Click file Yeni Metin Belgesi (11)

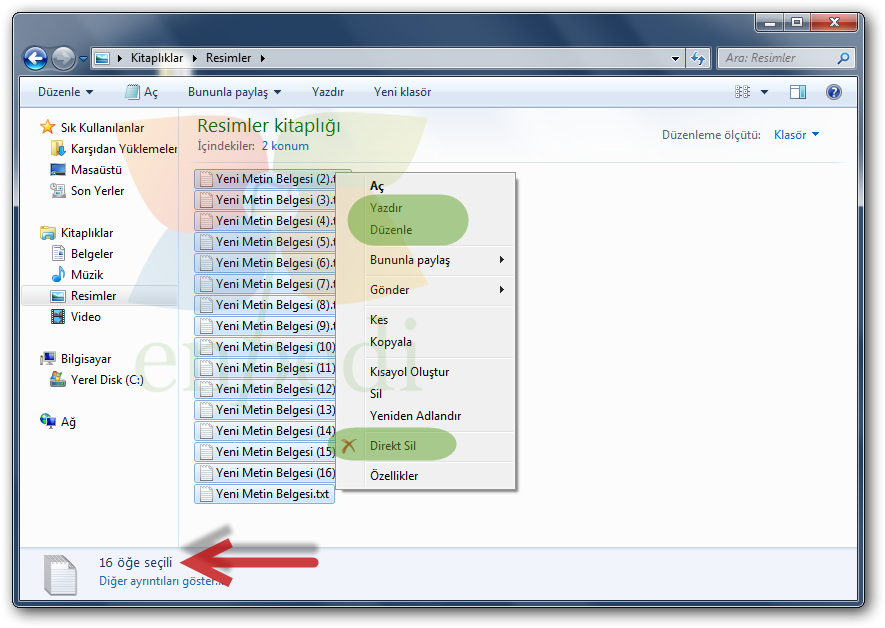click(265, 368)
